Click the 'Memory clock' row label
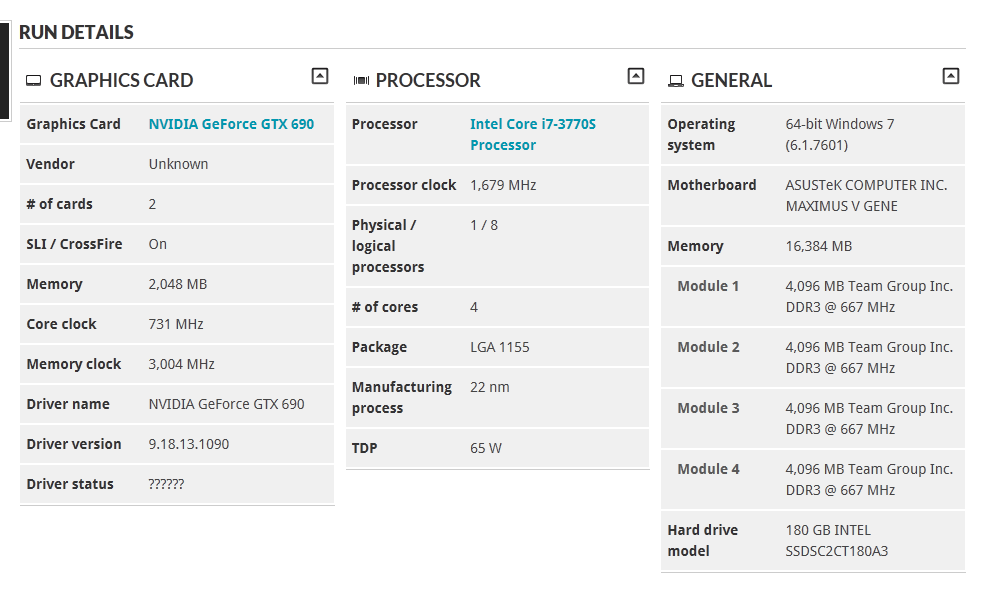Screen dimensions: 983x590 pos(74,364)
